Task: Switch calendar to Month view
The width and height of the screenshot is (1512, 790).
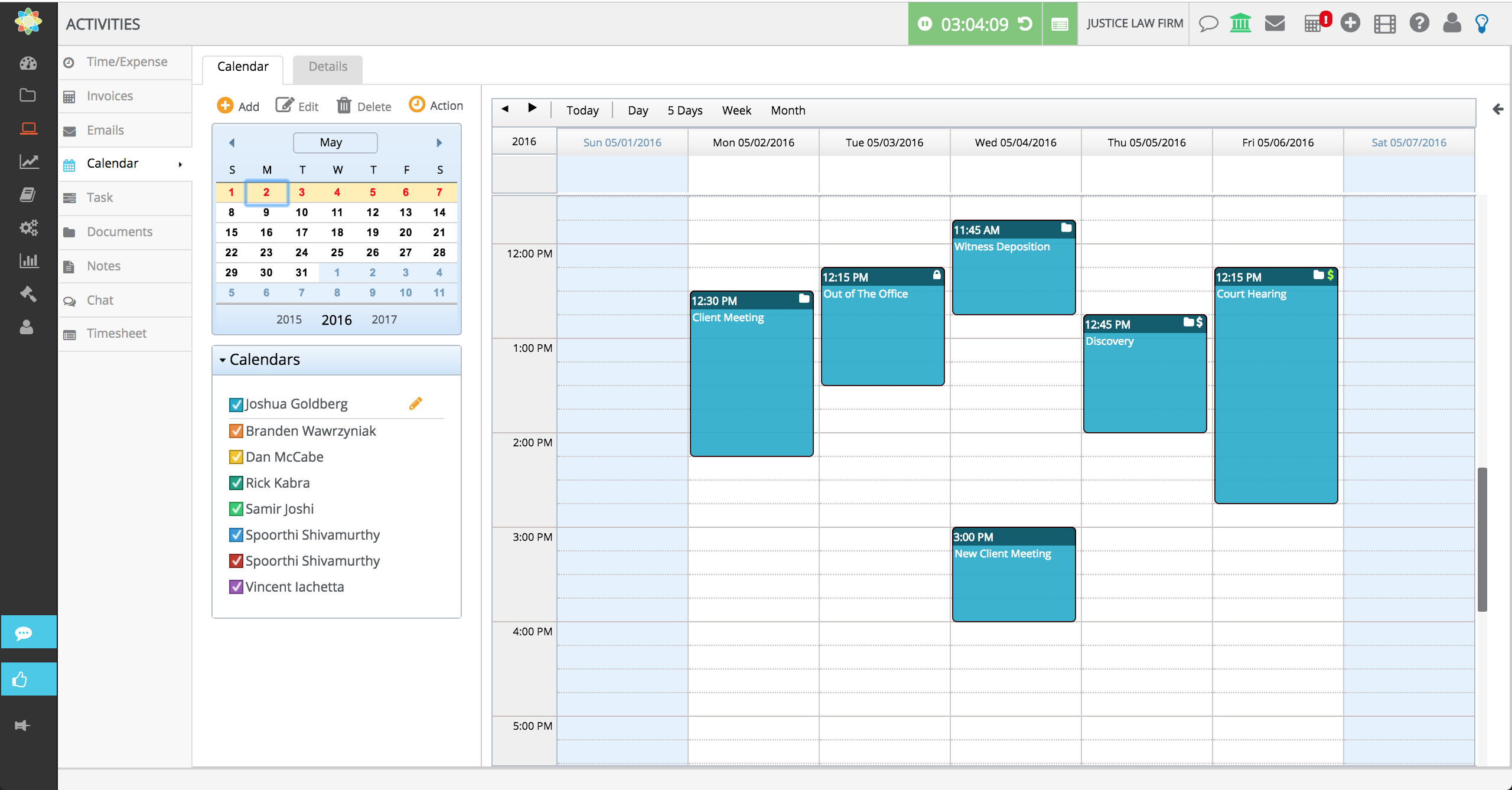Action: click(x=787, y=110)
